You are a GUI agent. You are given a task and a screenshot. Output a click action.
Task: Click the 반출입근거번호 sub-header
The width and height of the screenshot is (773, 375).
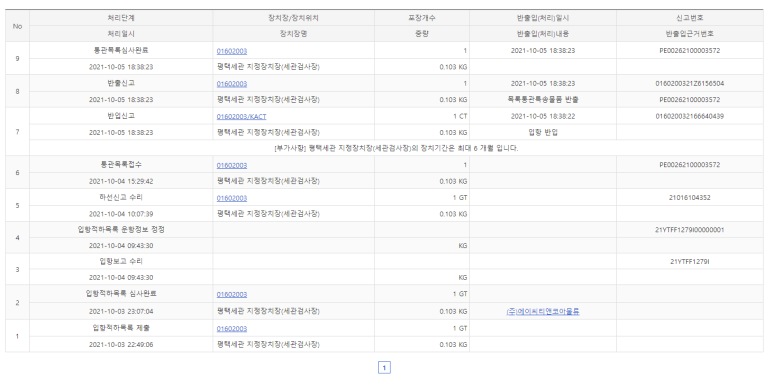click(x=690, y=34)
